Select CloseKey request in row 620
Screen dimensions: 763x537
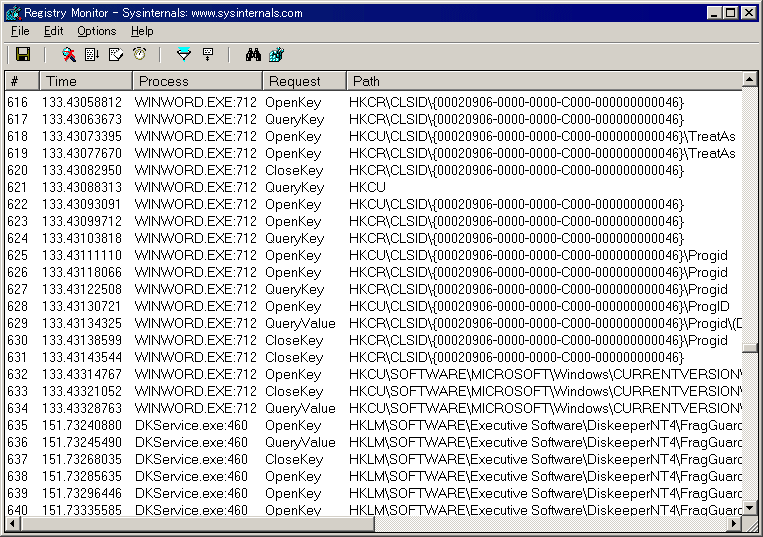tap(294, 170)
